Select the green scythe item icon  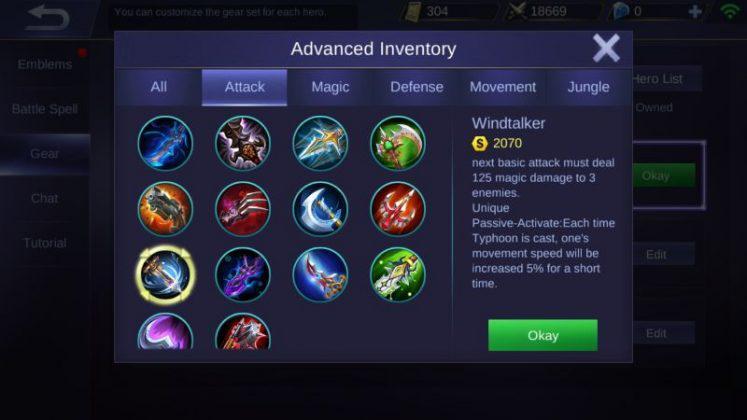pyautogui.click(x=398, y=143)
